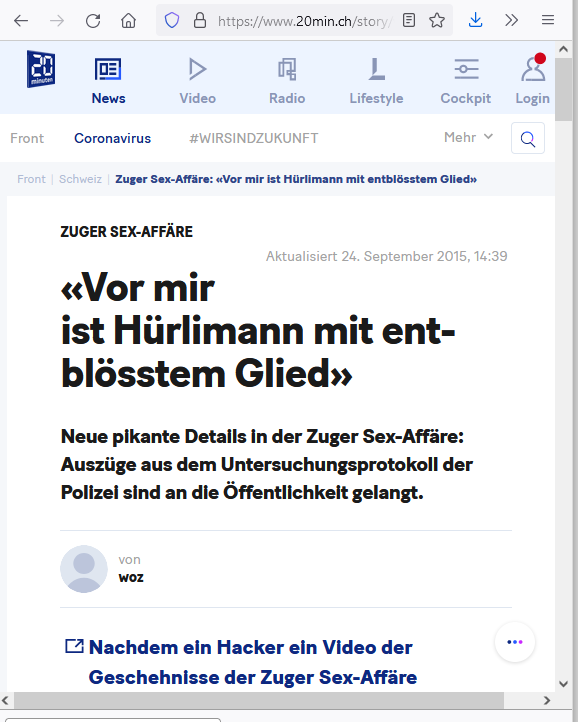This screenshot has width=578, height=722.
Task: Show more toolbar tools overflow
Action: [x=511, y=20]
